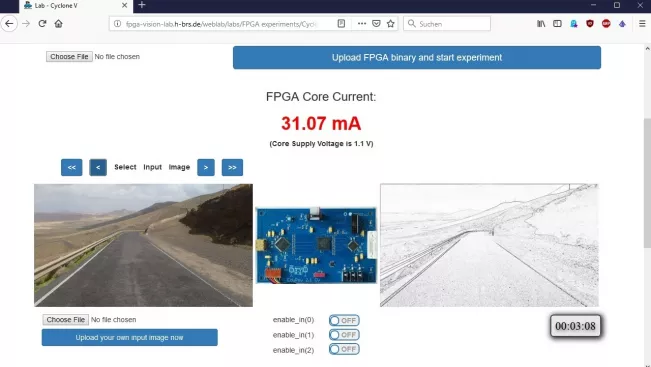This screenshot has width=651, height=367.
Task: Click Upload your own input image now
Action: (130, 338)
